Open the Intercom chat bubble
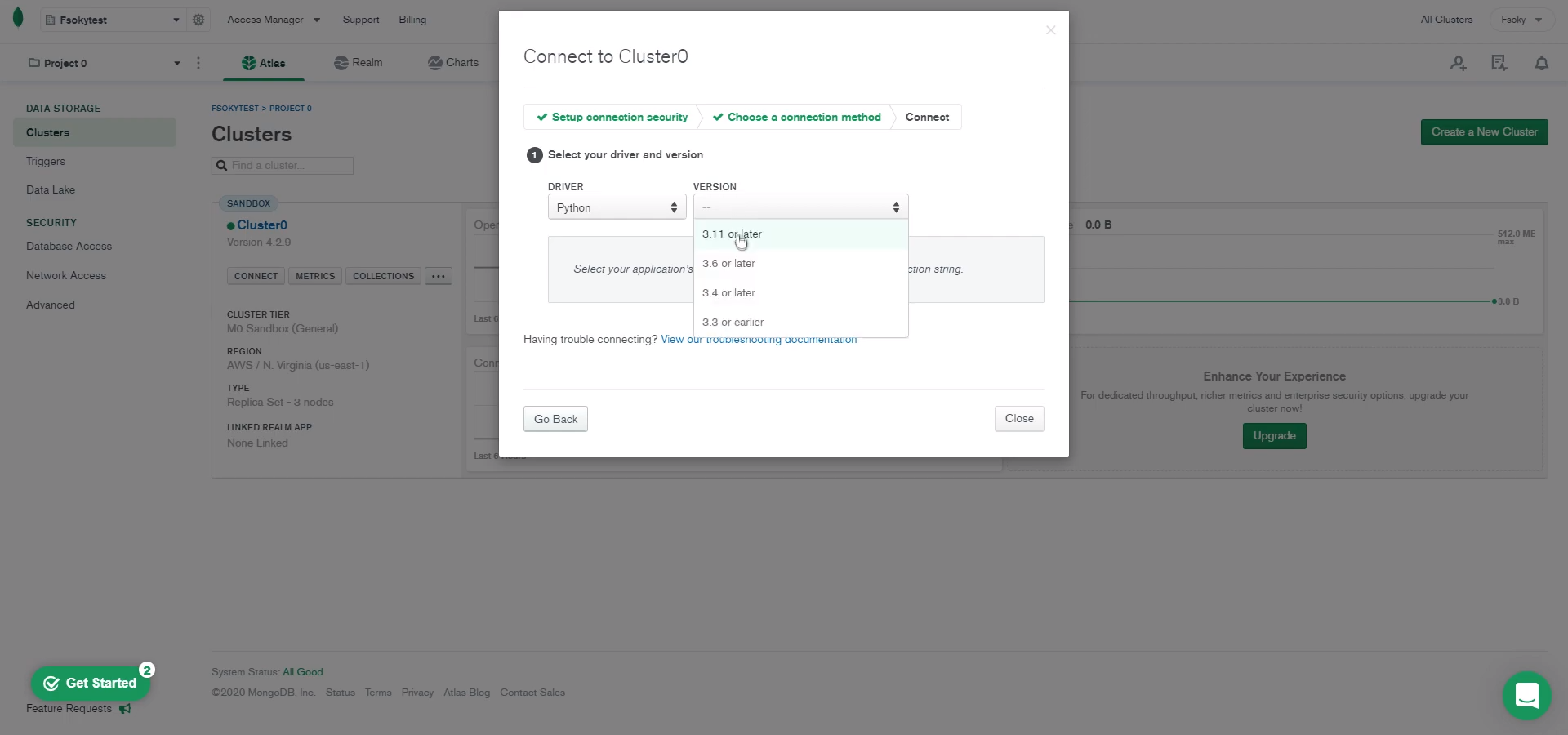The image size is (1568, 735). (x=1527, y=696)
